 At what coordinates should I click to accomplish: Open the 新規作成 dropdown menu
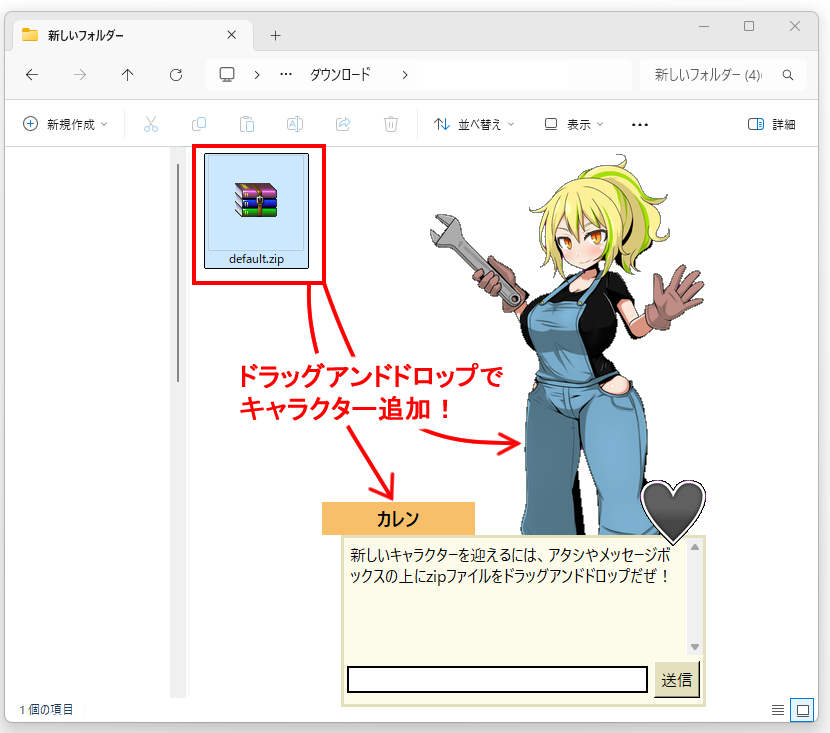65,124
